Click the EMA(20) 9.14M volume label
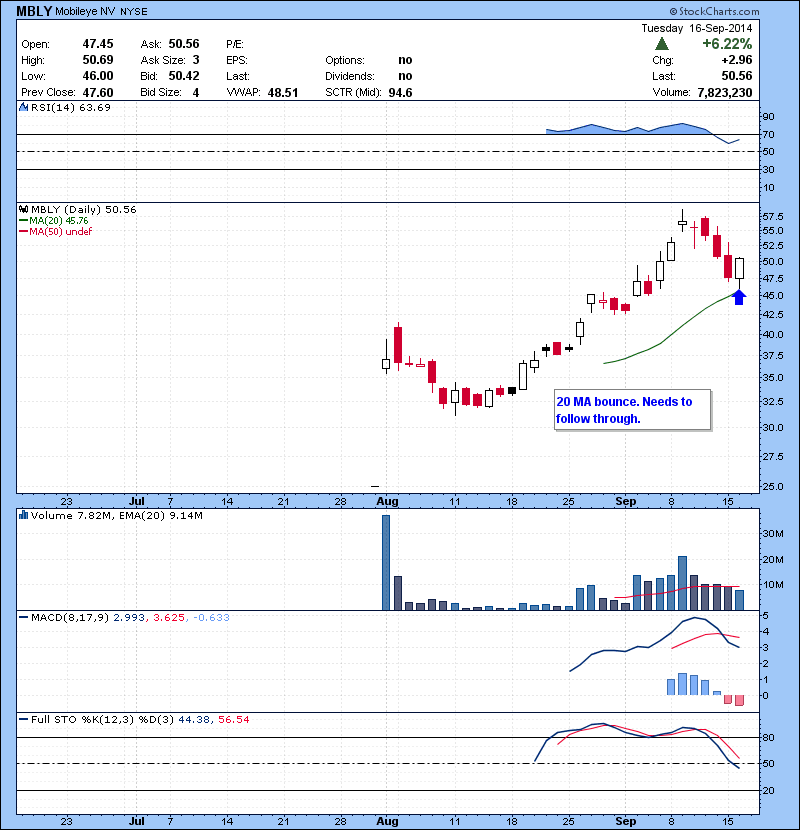The image size is (800, 830). coord(160,516)
